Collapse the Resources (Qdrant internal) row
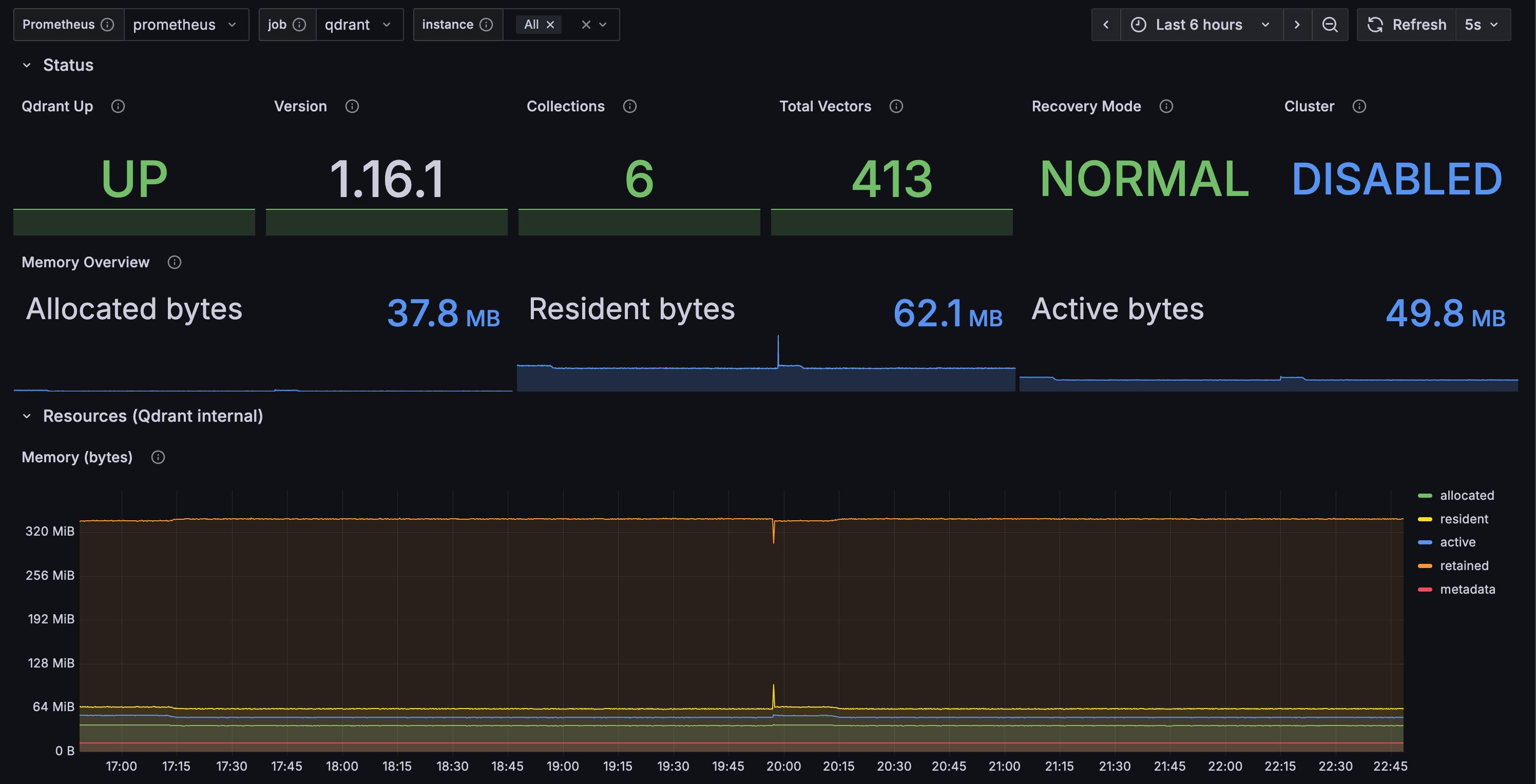Screen dimensions: 1536x784 tap(27, 416)
